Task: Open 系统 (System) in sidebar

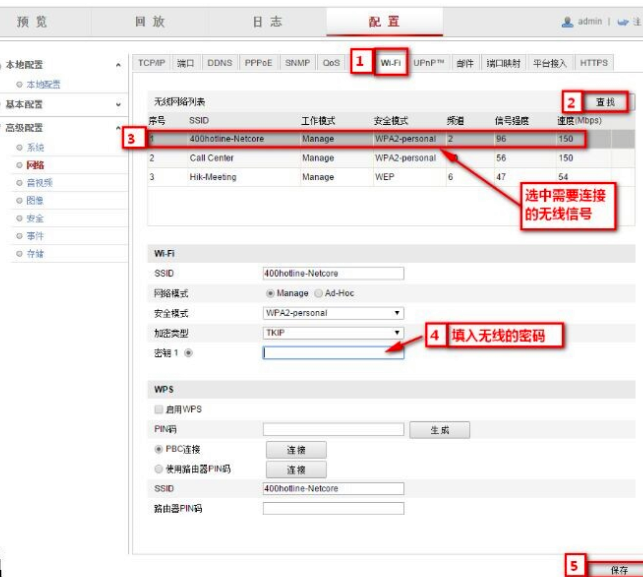Action: click(x=35, y=147)
